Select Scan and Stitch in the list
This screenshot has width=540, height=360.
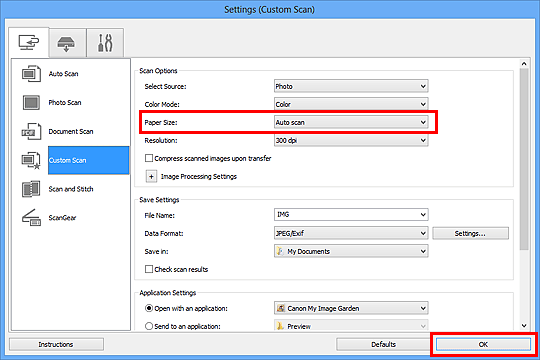[71, 189]
